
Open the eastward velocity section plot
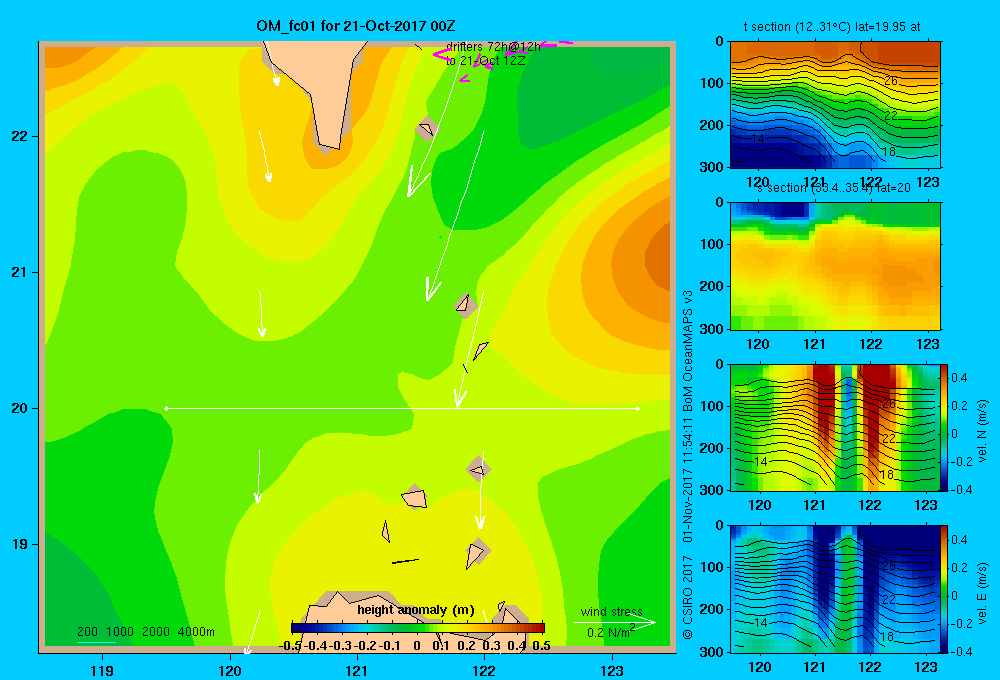tap(835, 588)
